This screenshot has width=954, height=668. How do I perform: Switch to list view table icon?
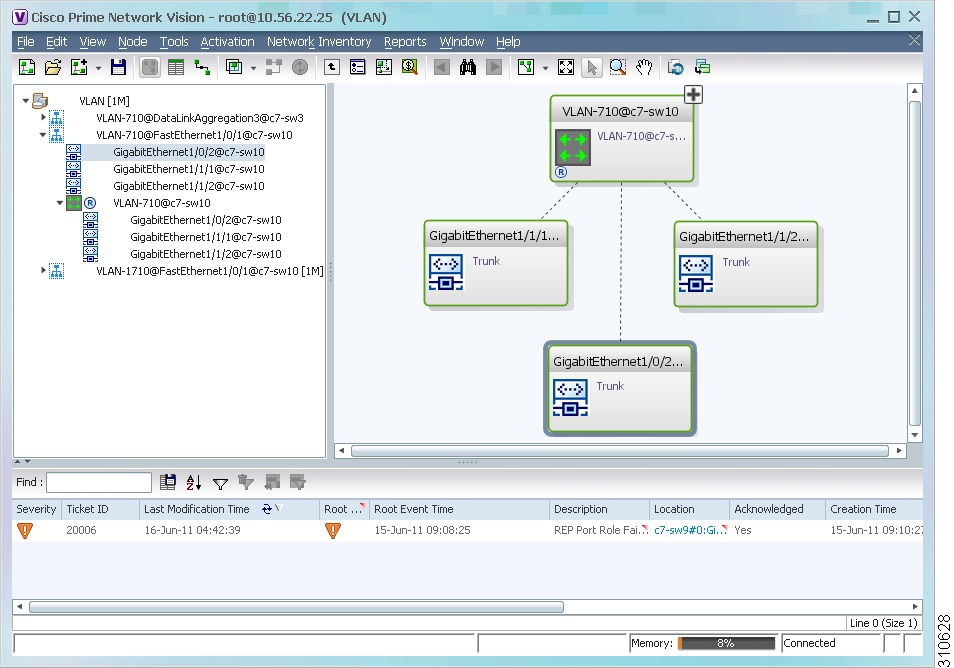point(176,67)
